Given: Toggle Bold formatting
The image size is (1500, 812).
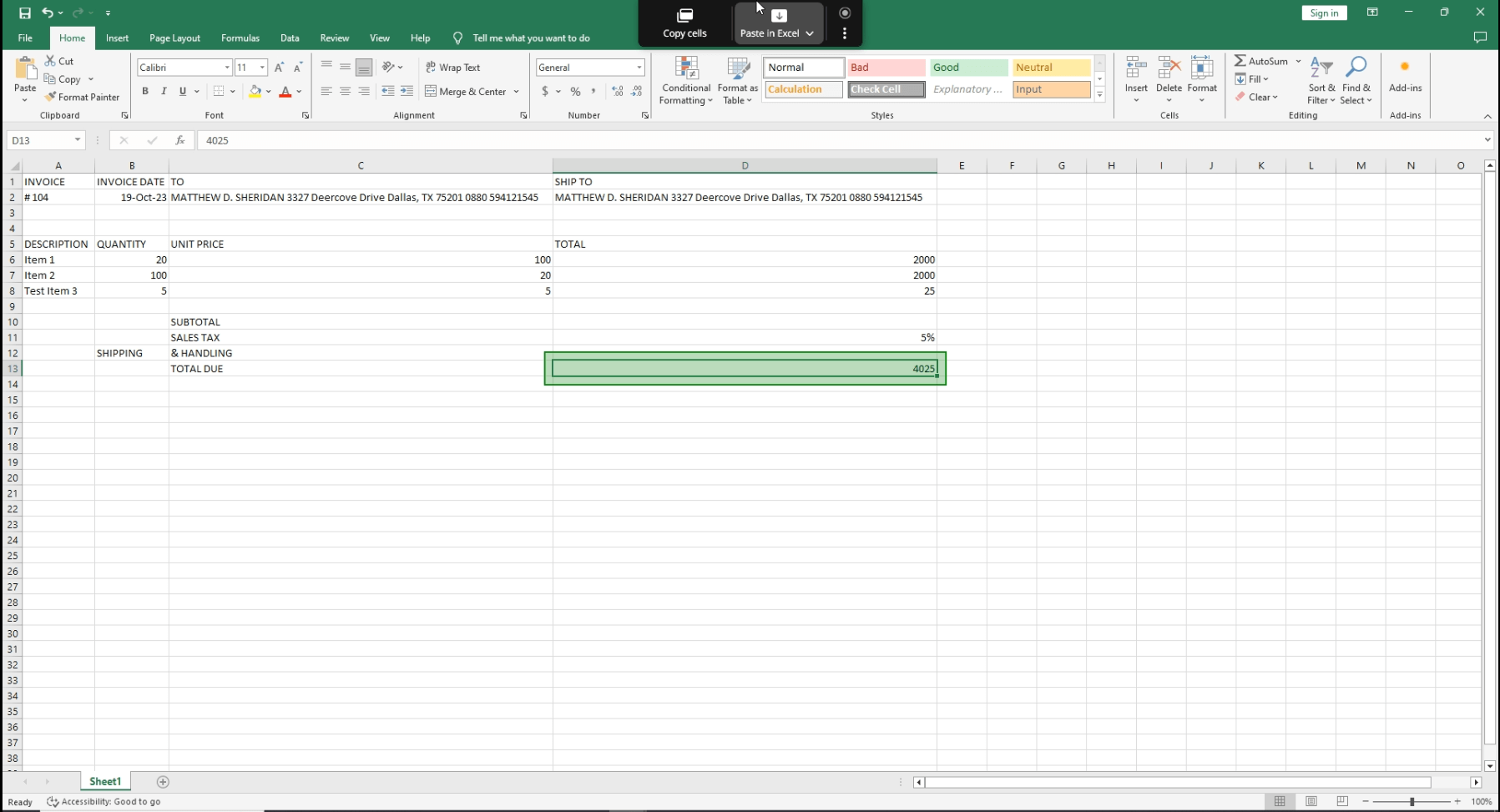Looking at the screenshot, I should pos(145,91).
